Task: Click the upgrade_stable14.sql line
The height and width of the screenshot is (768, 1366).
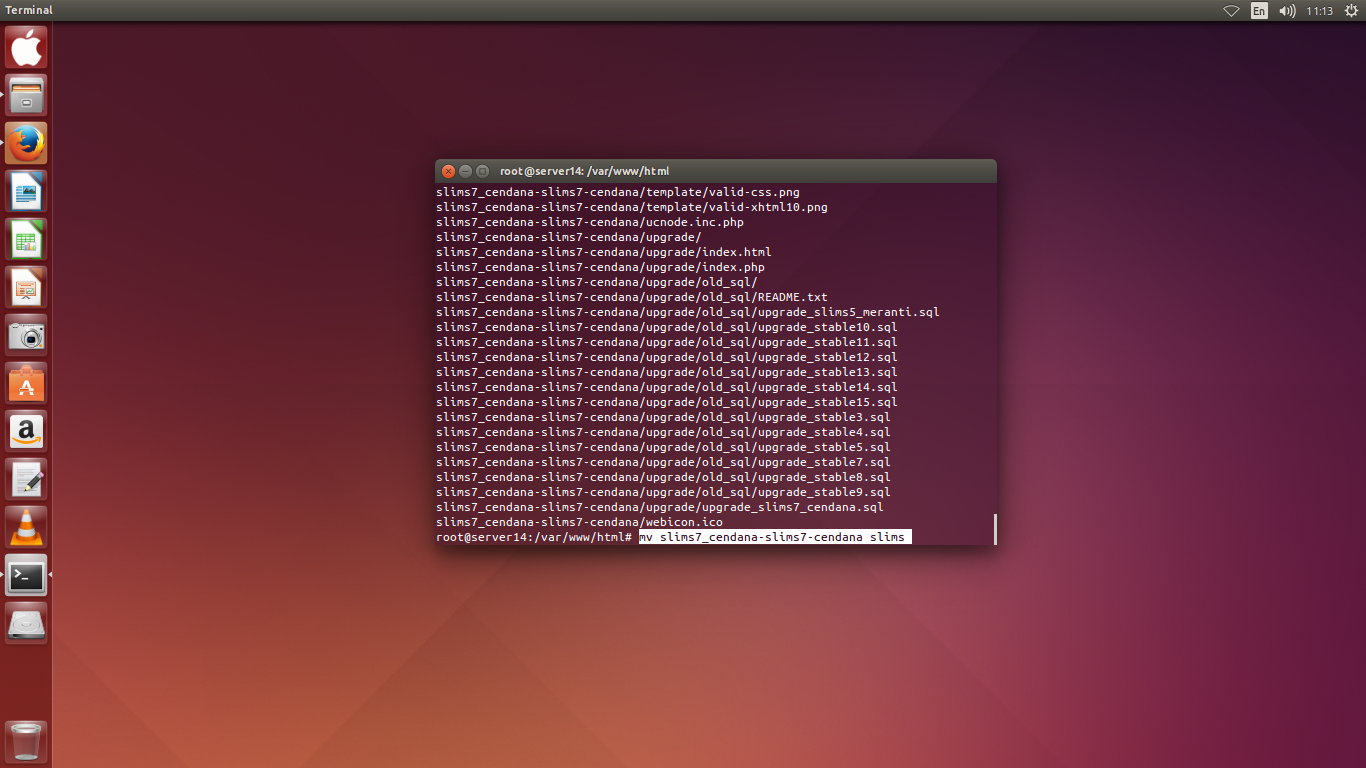Action: click(667, 387)
